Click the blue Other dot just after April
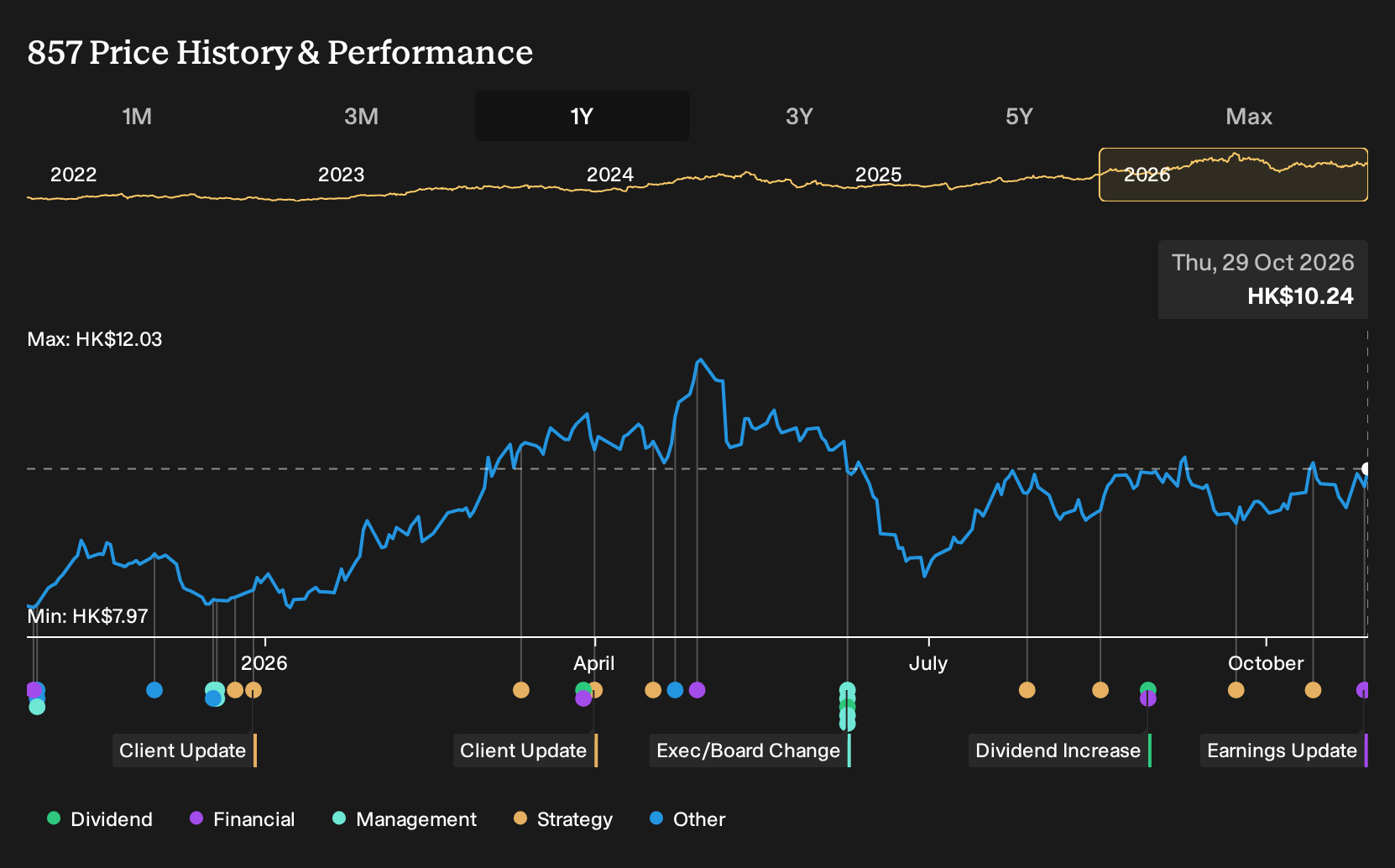1395x868 pixels. (x=675, y=690)
